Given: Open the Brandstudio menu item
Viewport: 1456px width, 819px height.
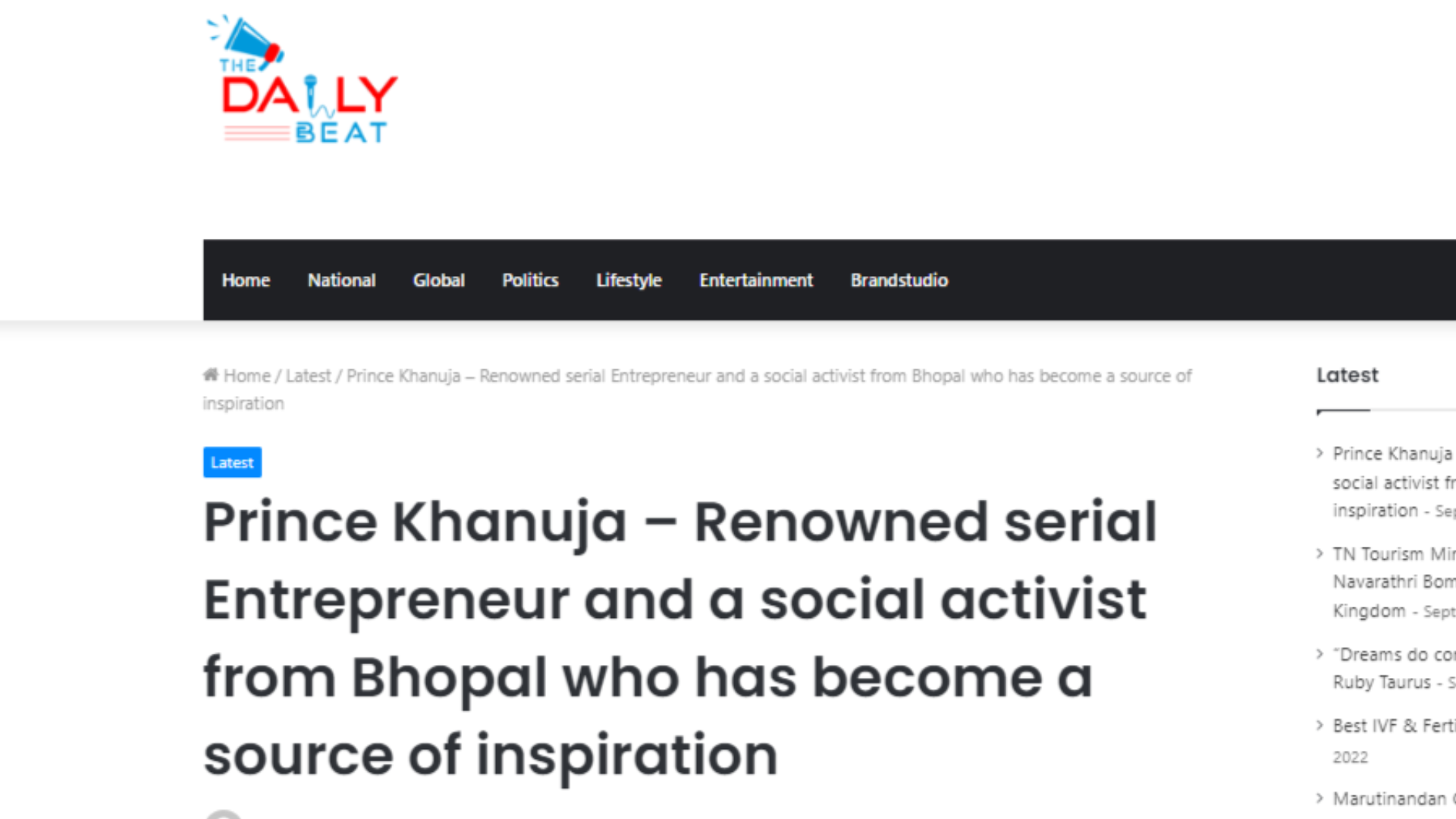Looking at the screenshot, I should [899, 280].
